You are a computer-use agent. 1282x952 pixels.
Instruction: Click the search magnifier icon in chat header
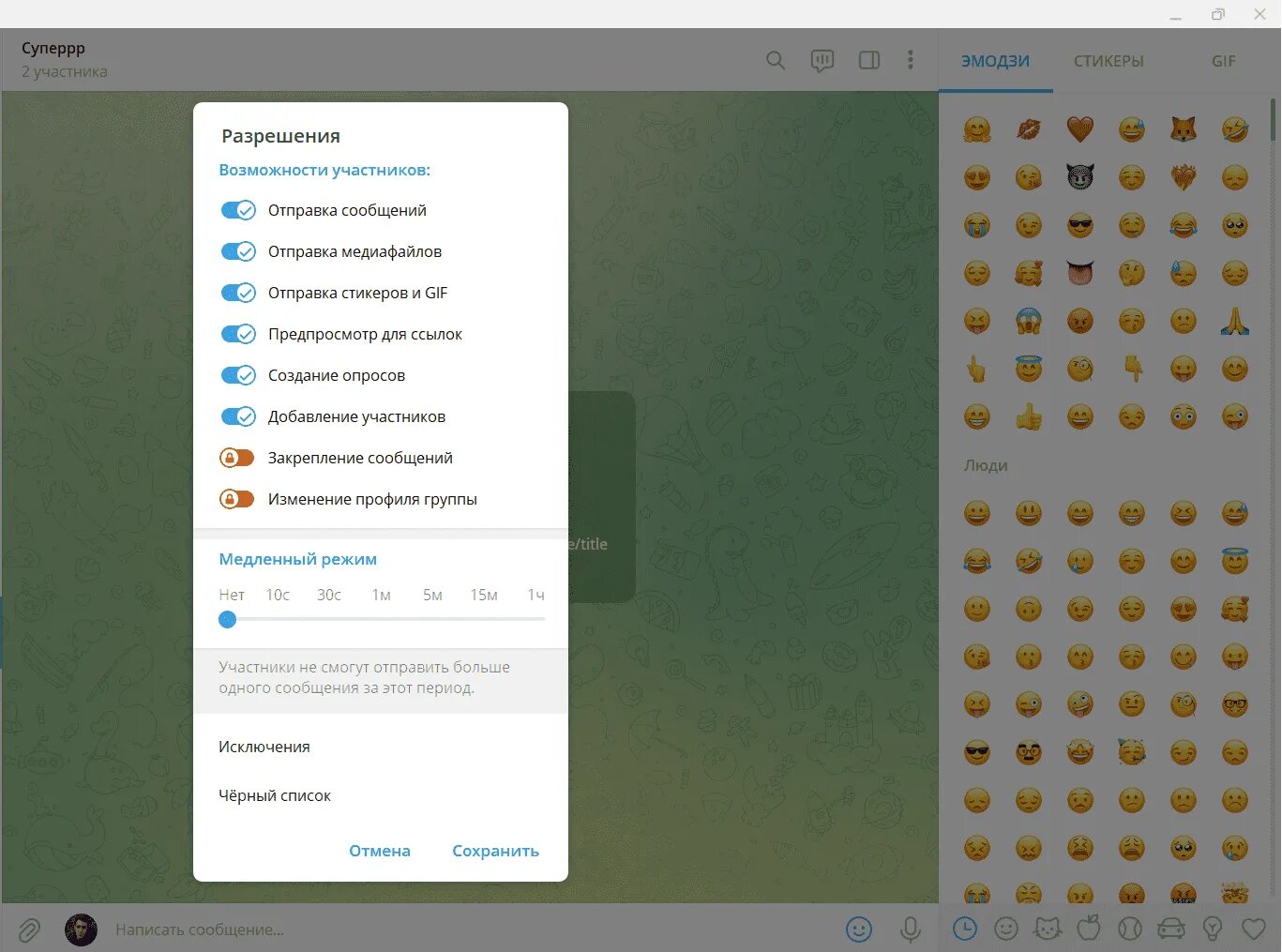776,61
